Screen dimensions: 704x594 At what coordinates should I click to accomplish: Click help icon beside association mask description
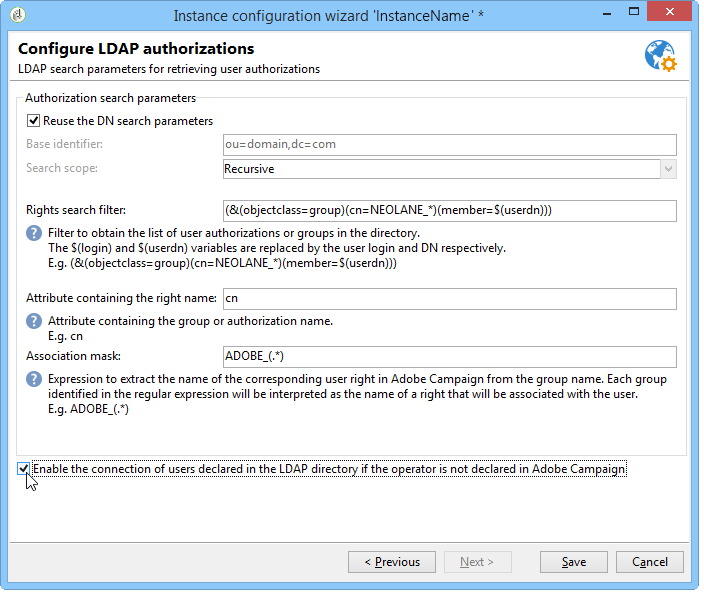34,379
